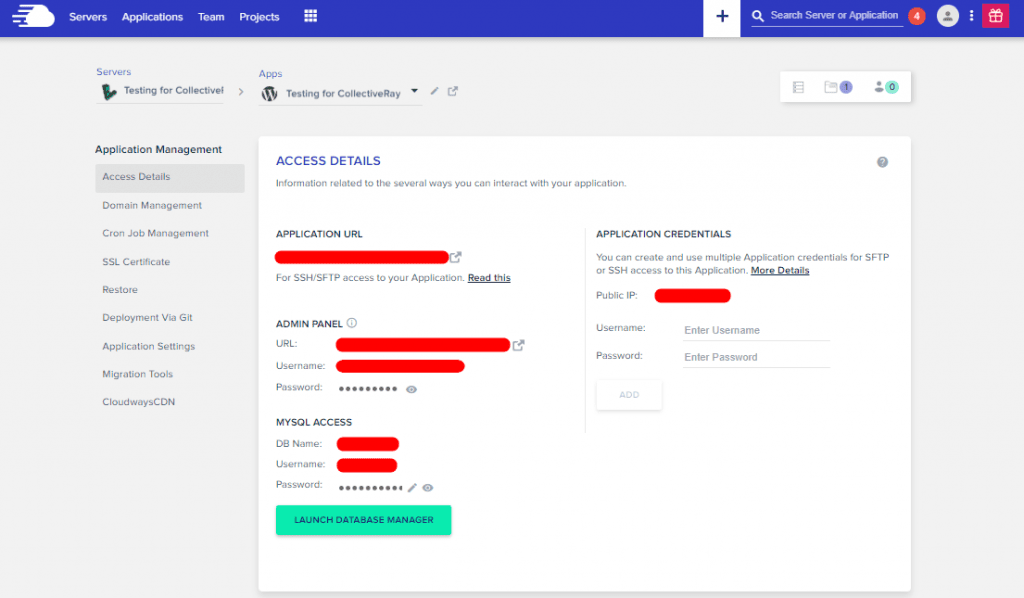
Task: Click the WordPress logo icon in Apps
Action: pyautogui.click(x=269, y=94)
